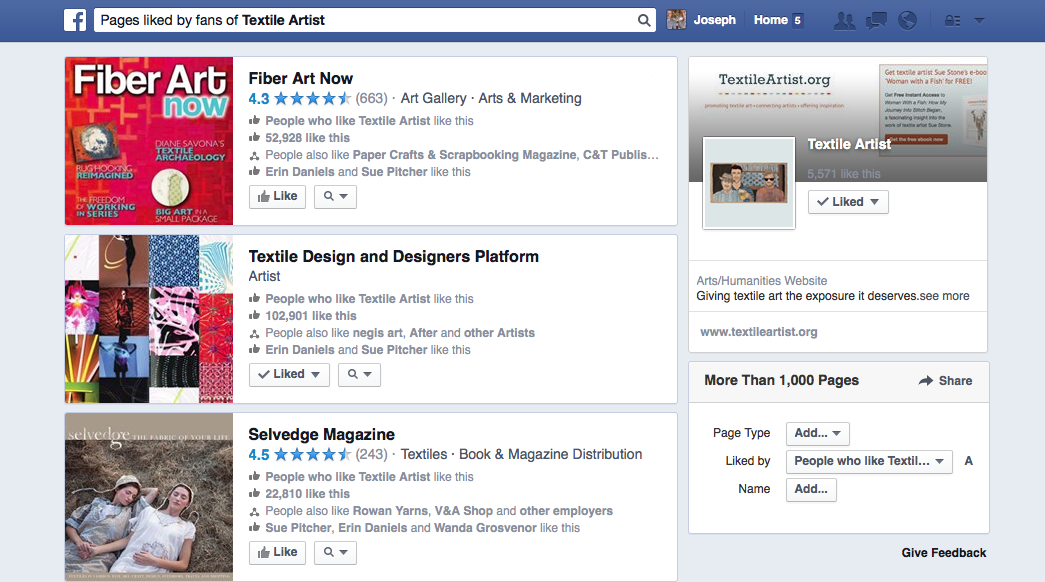Screen dimensions: 1045x582
Task: Click the 4.5 rating of Selvedge Magazine
Action: tap(259, 455)
